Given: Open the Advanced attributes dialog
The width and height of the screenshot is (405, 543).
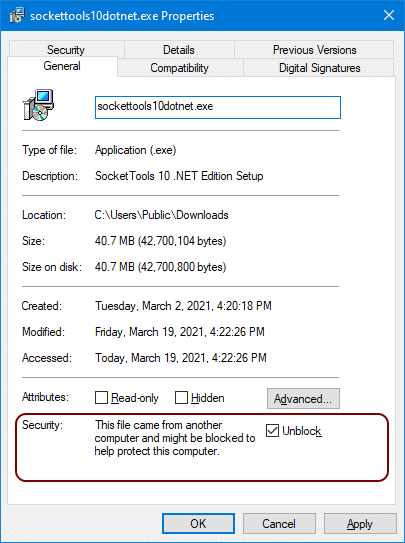Looking at the screenshot, I should click(303, 399).
